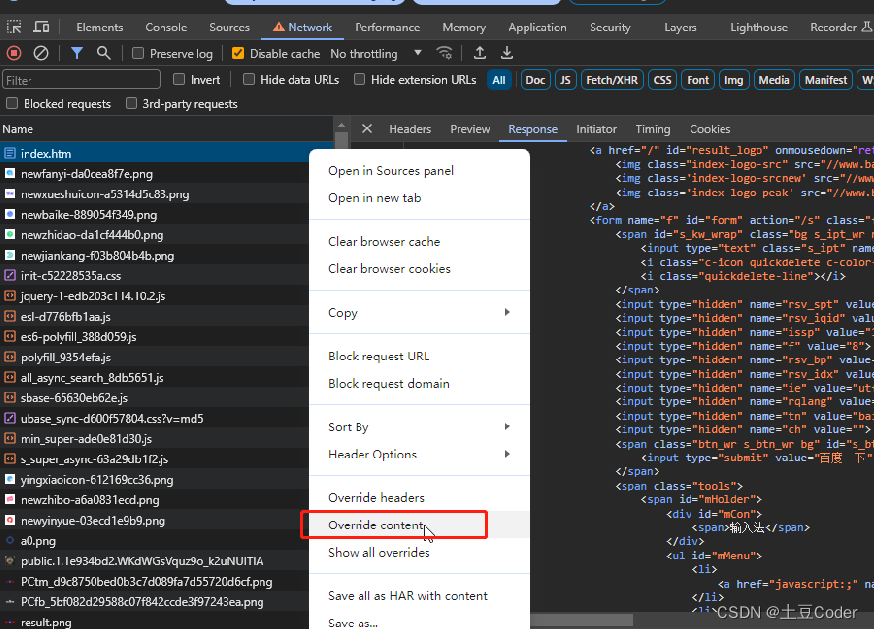Toggle the device toolbar icon
This screenshot has height=629, width=874.
tap(41, 26)
